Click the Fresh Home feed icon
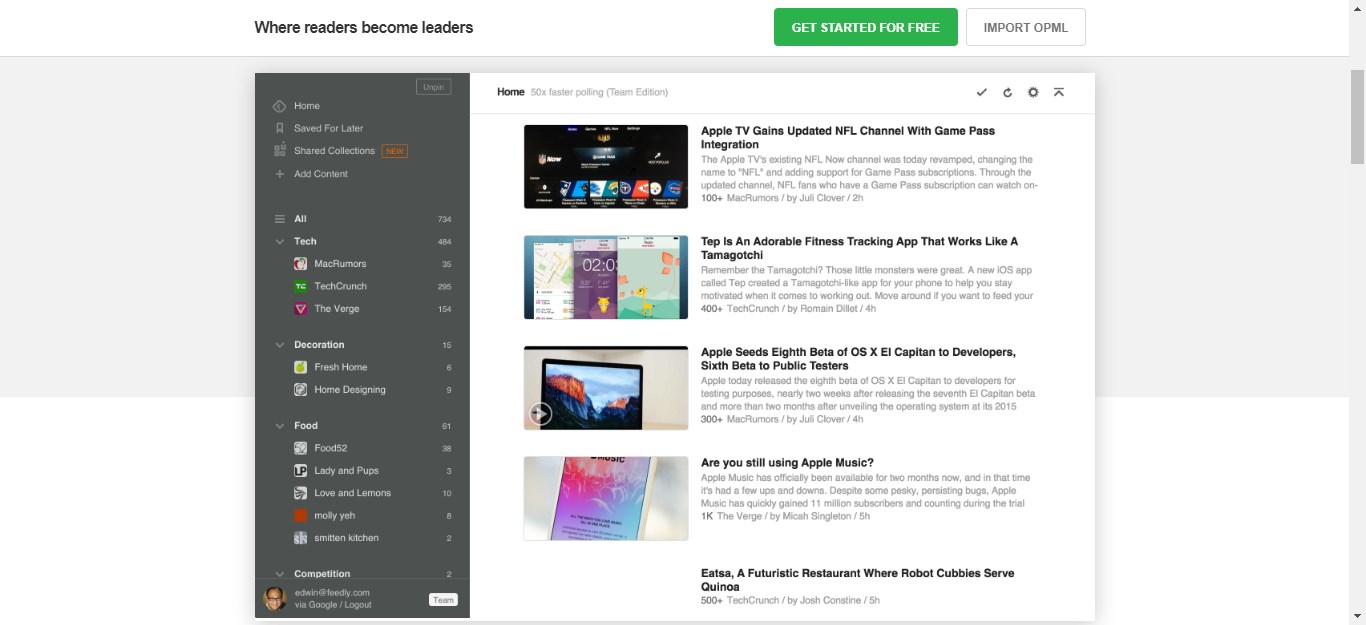Viewport: 1366px width, 625px height. coord(301,367)
